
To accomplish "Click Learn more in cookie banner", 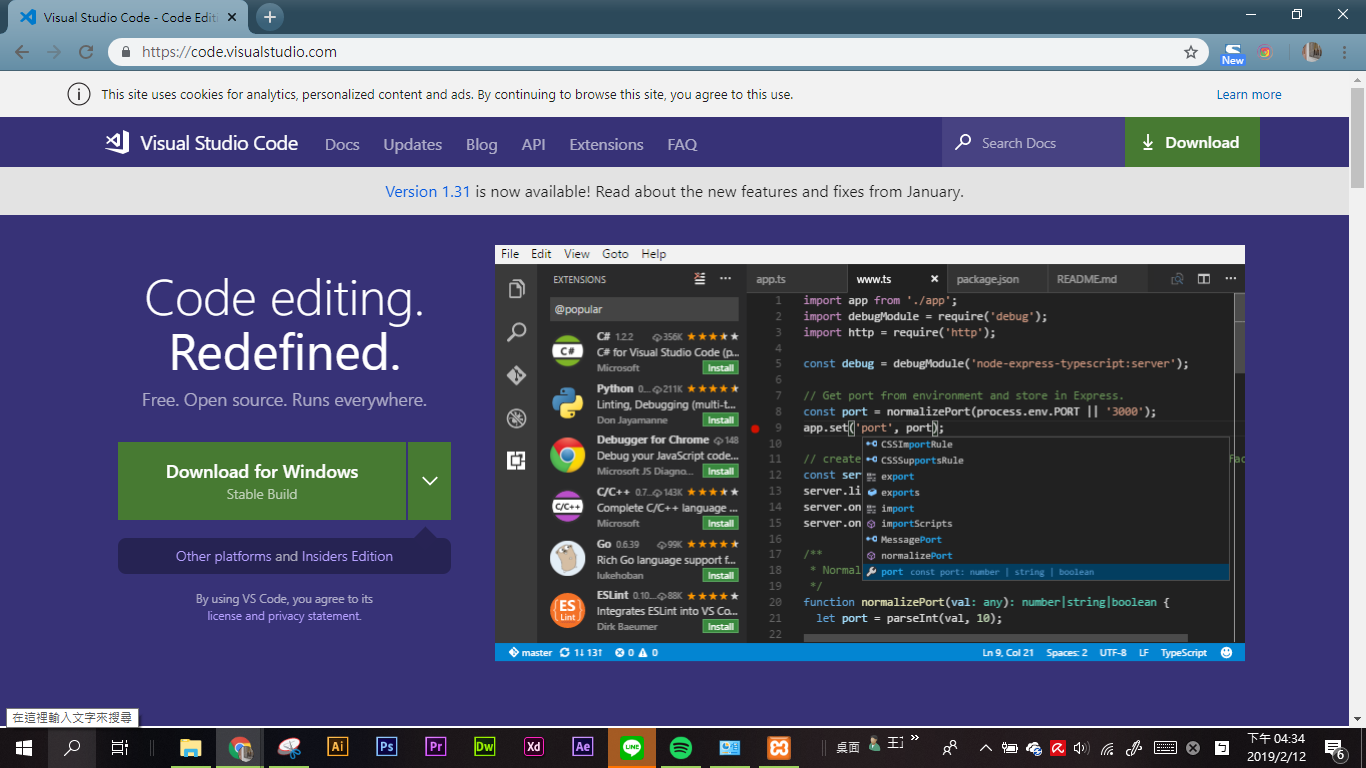I will 1249,94.
